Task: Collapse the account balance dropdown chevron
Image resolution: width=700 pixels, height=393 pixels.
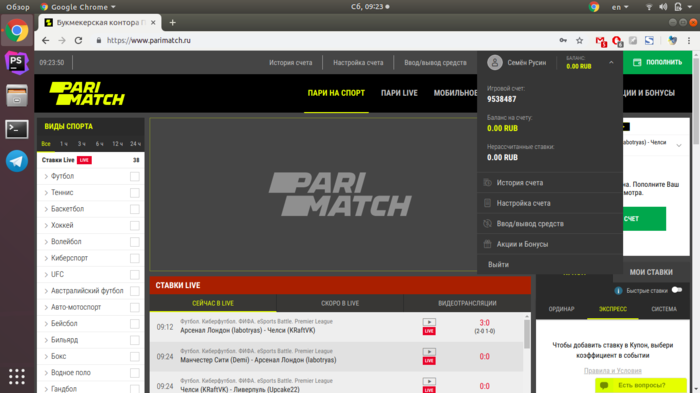Action: 611,63
